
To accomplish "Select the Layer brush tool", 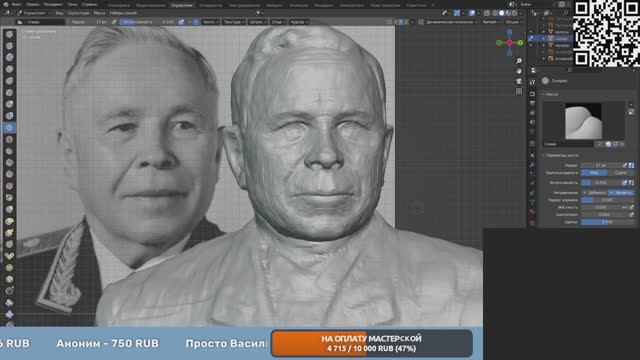I will point(9,93).
